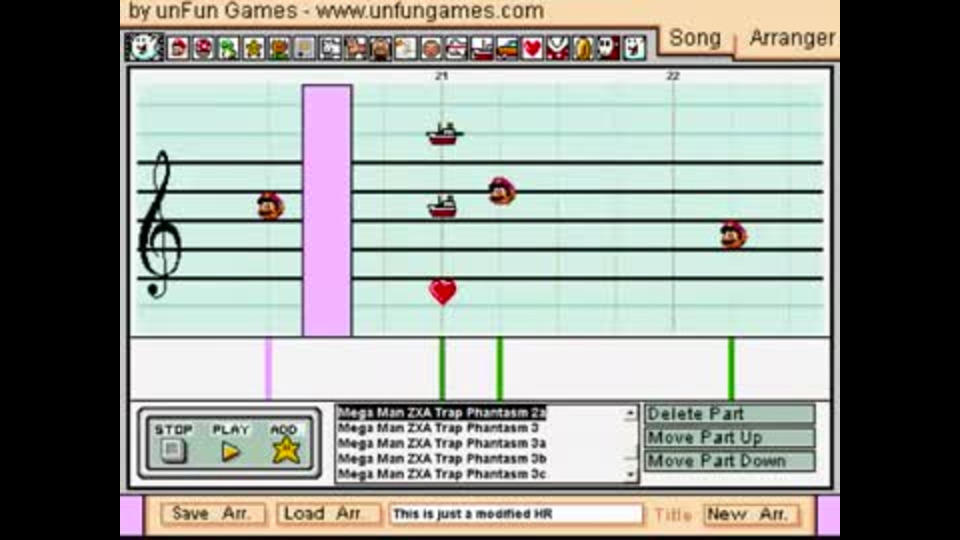Select the Shy Guy instrument icon
Viewport: 960px width, 540px height.
[609, 48]
